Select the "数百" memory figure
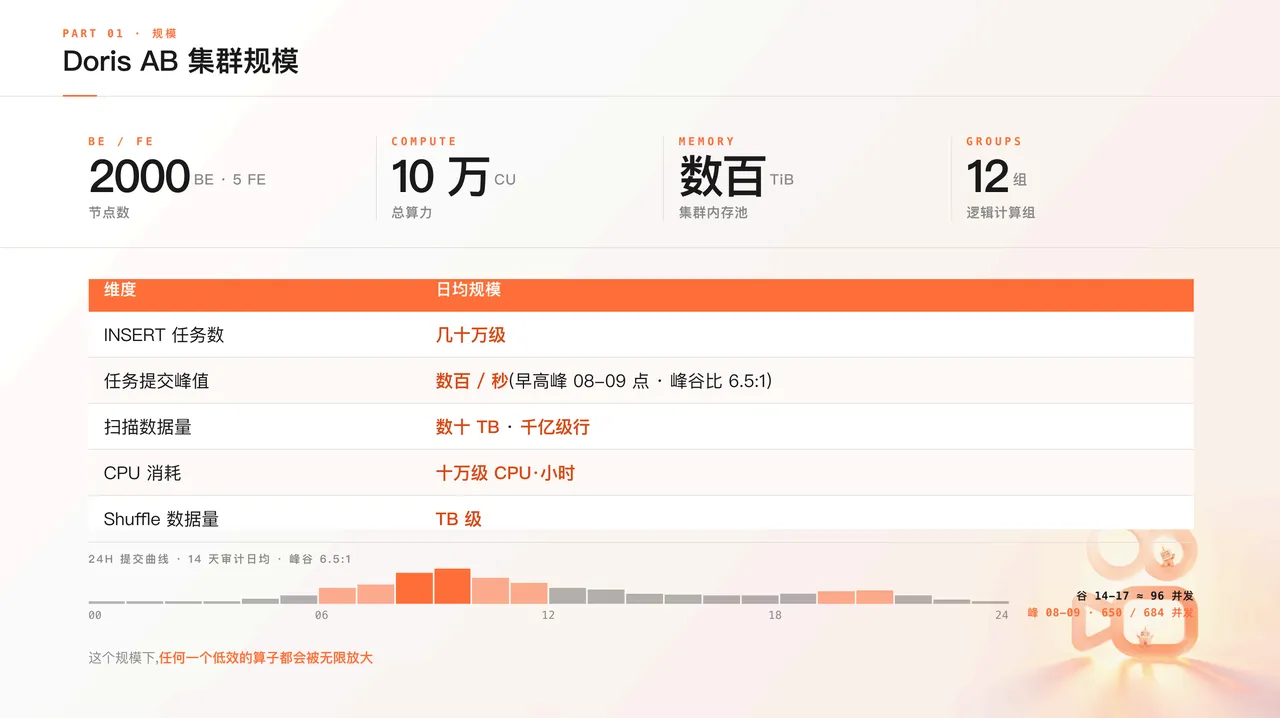The height and width of the screenshot is (718, 1280). pyautogui.click(x=723, y=177)
